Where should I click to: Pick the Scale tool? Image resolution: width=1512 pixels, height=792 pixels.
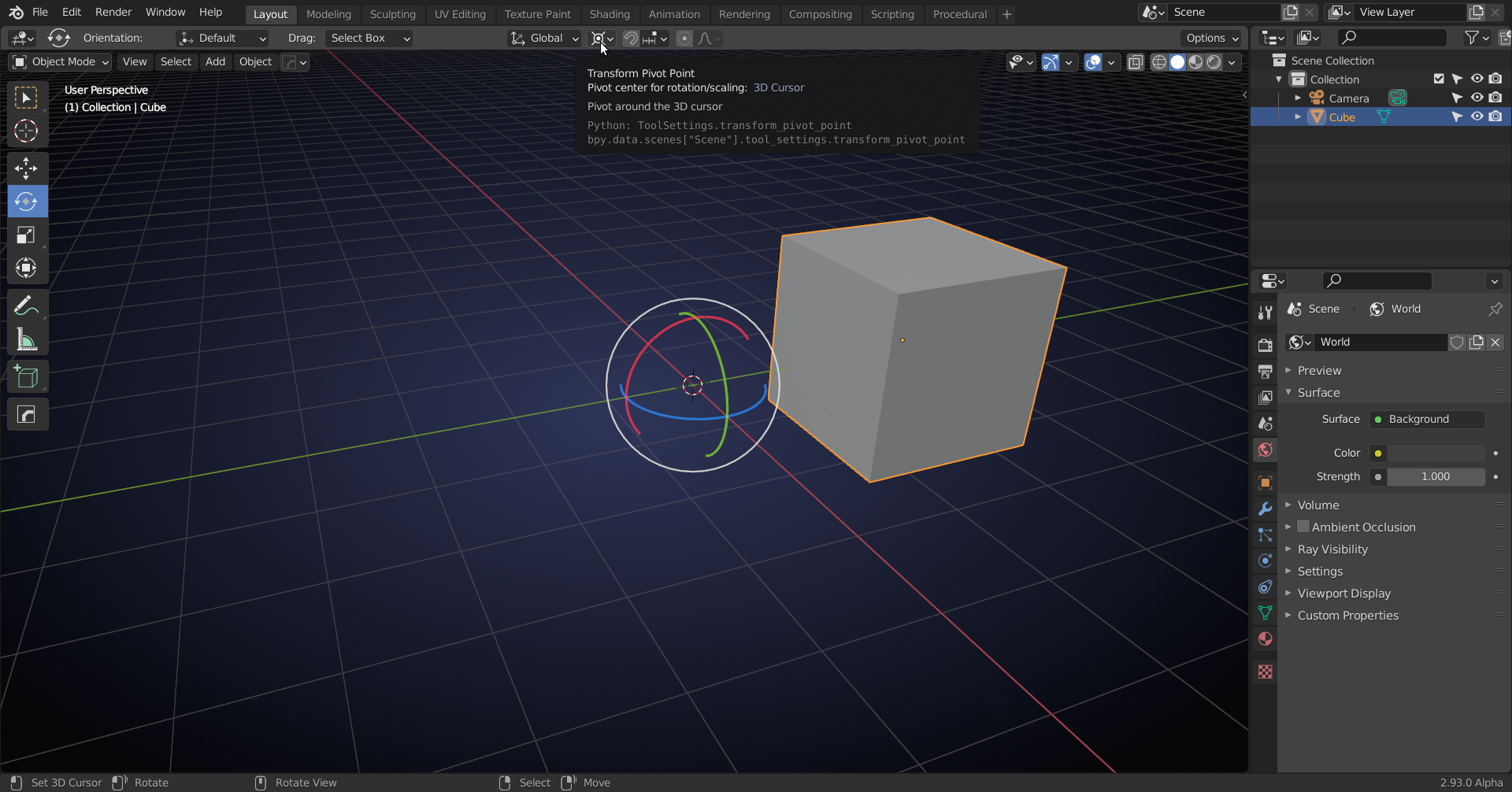[x=26, y=235]
